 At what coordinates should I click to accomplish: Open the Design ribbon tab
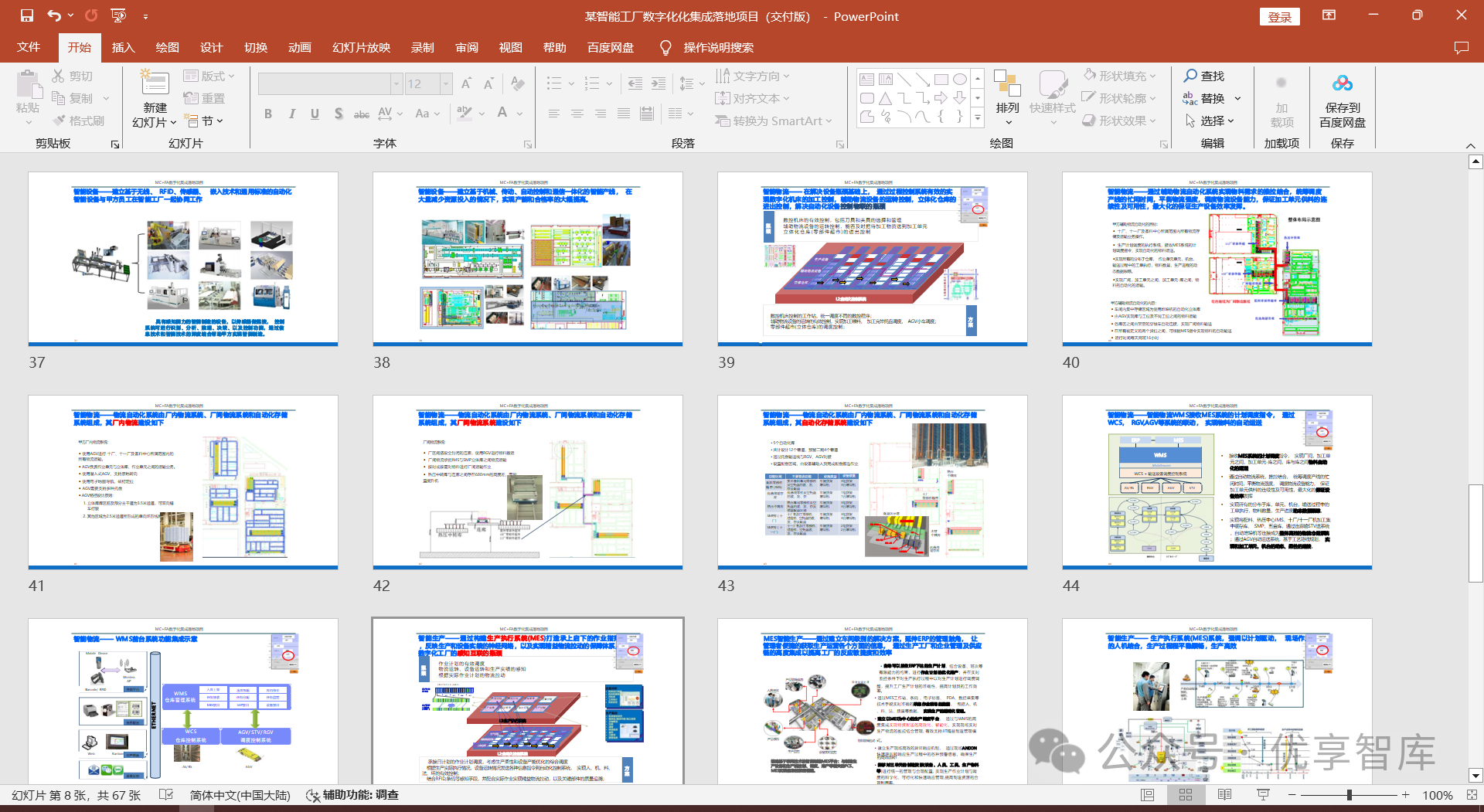tap(211, 48)
